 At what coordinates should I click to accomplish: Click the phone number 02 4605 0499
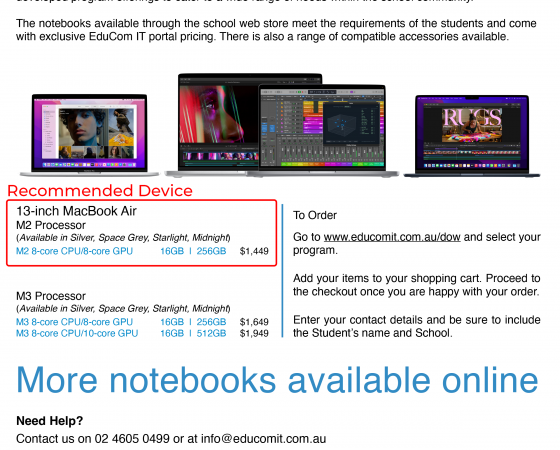click(x=132, y=439)
